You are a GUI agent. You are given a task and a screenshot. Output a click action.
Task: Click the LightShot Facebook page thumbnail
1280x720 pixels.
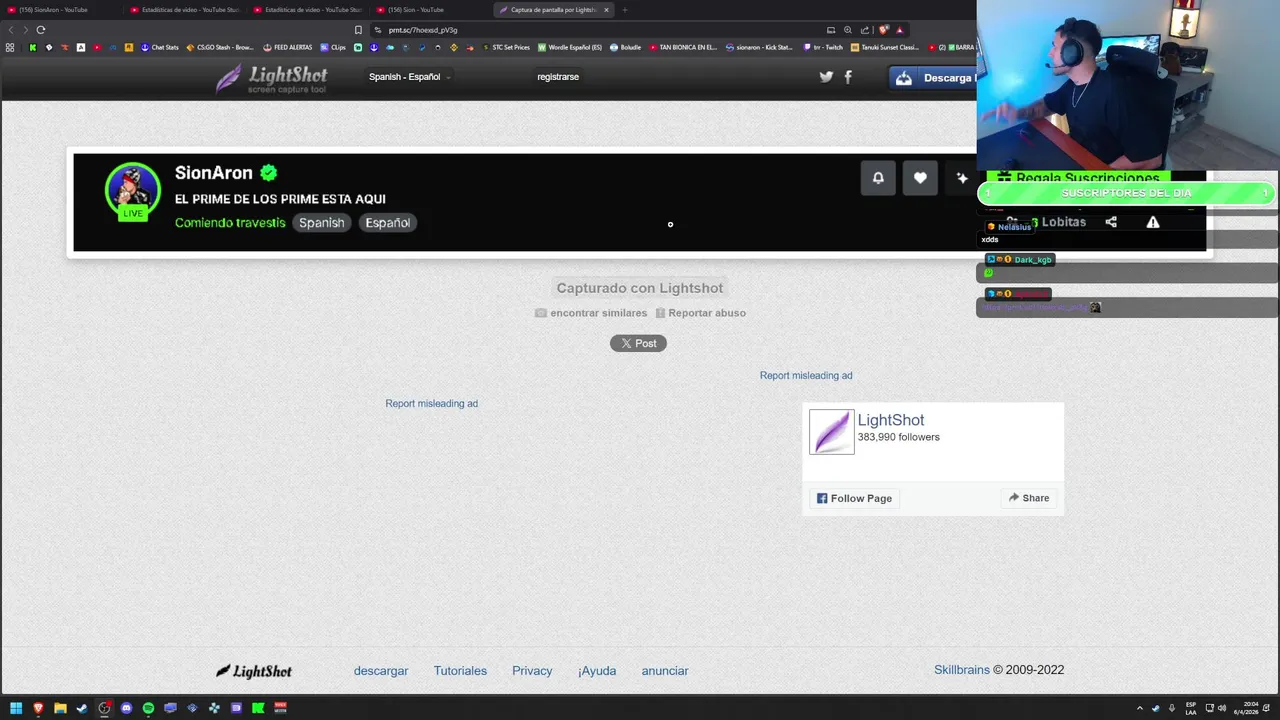[832, 432]
